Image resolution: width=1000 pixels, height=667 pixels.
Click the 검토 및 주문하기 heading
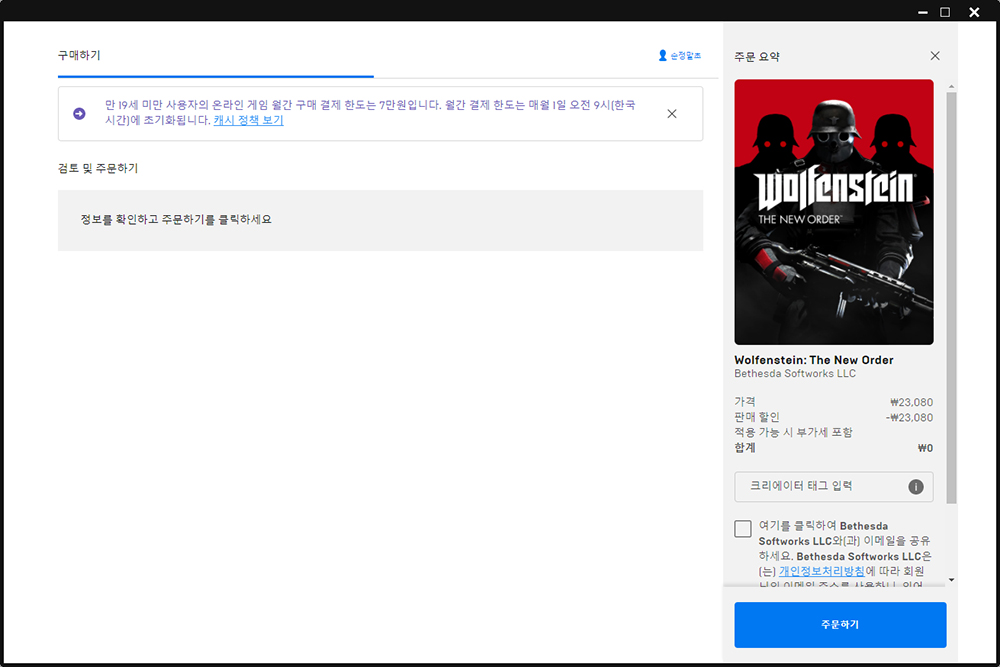98,168
